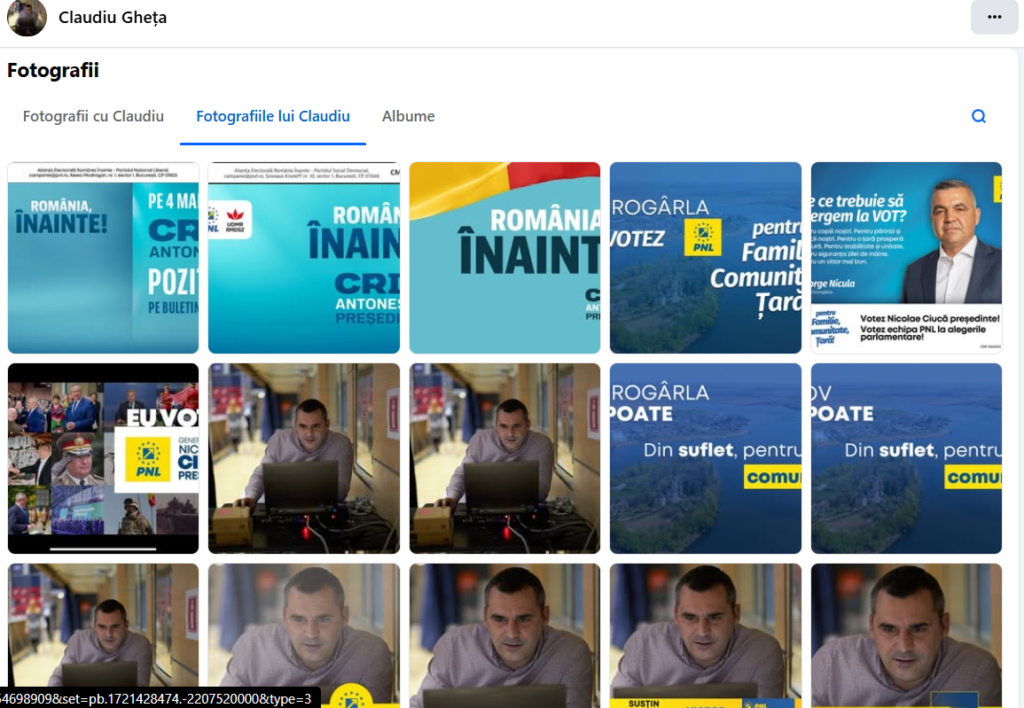This screenshot has width=1024, height=708.
Task: Open Claudiu Gheța profile avatar
Action: tap(27, 17)
